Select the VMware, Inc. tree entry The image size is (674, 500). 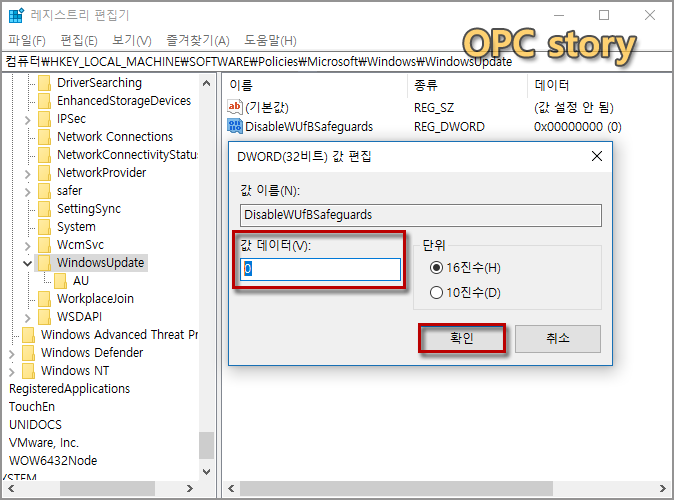coord(44,443)
